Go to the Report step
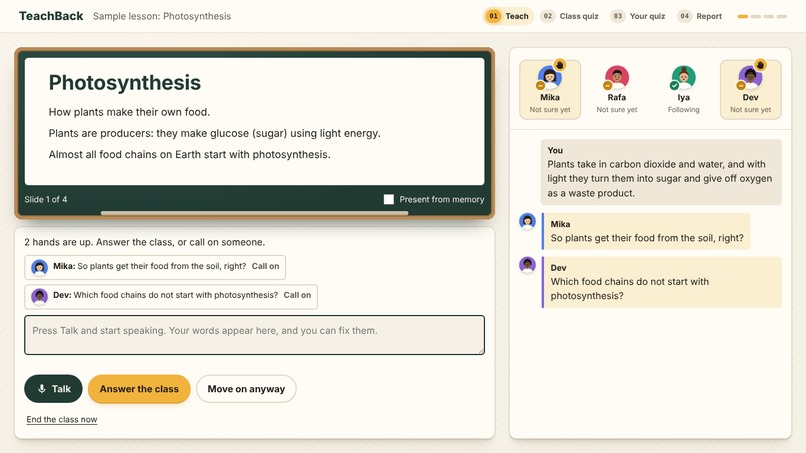This screenshot has width=806, height=453. pyautogui.click(x=701, y=16)
